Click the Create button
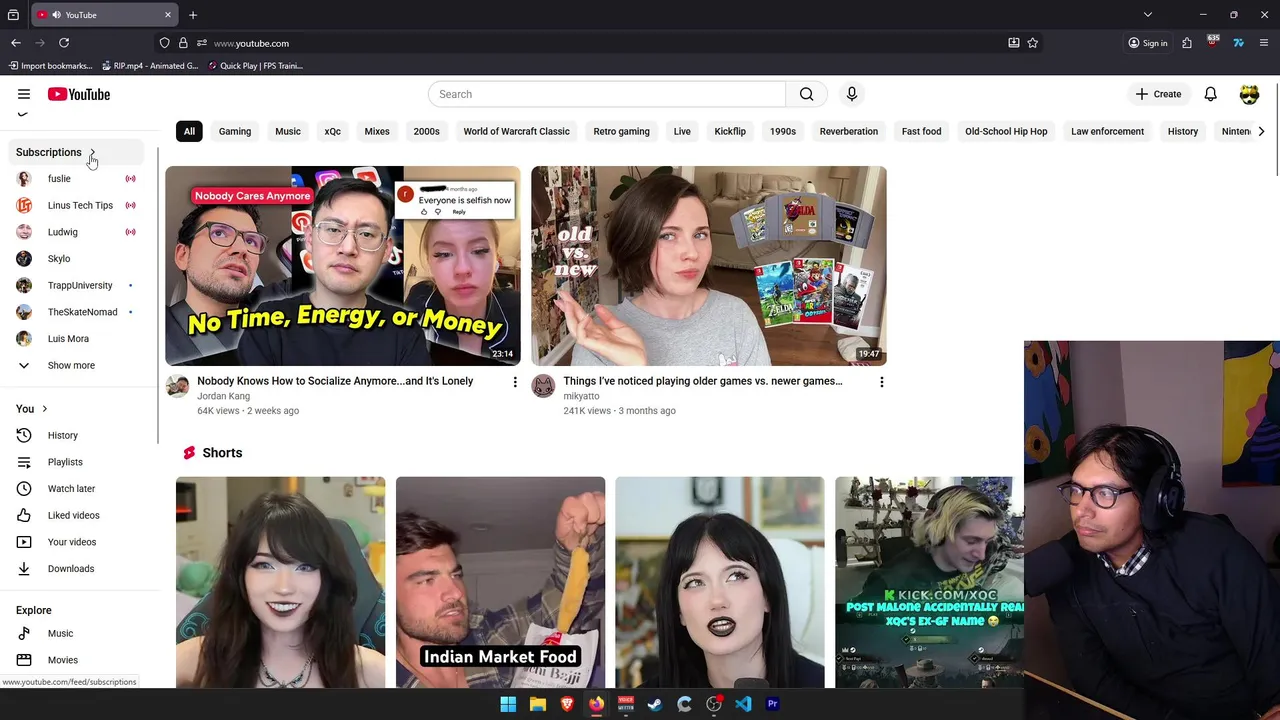 click(x=1158, y=94)
